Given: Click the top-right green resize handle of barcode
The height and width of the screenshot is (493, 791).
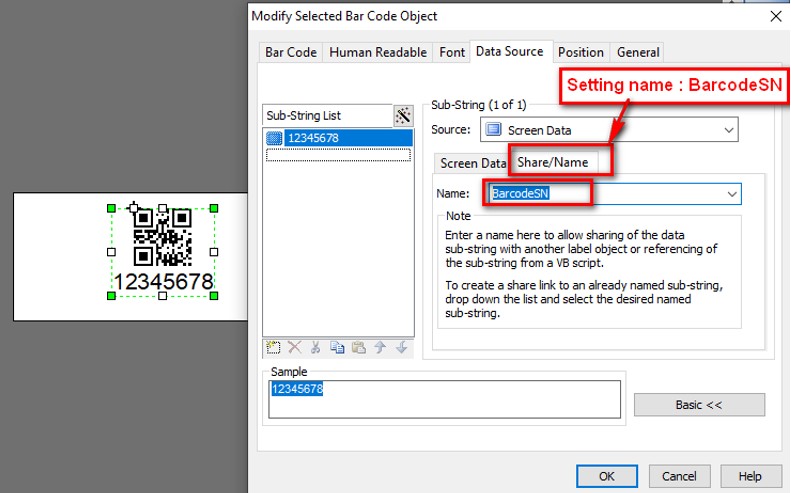Looking at the screenshot, I should click(214, 208).
